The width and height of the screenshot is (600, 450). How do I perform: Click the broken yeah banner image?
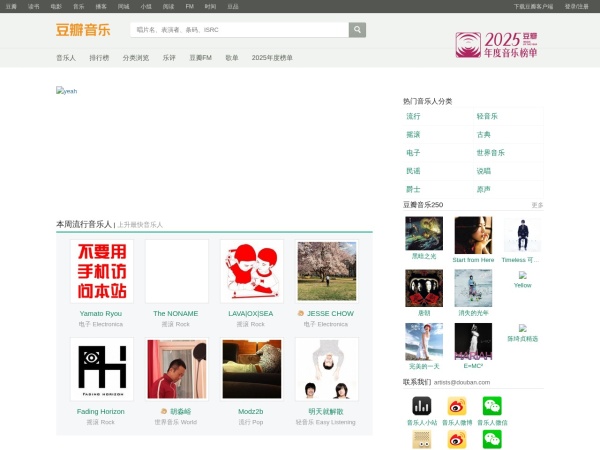pyautogui.click(x=67, y=91)
